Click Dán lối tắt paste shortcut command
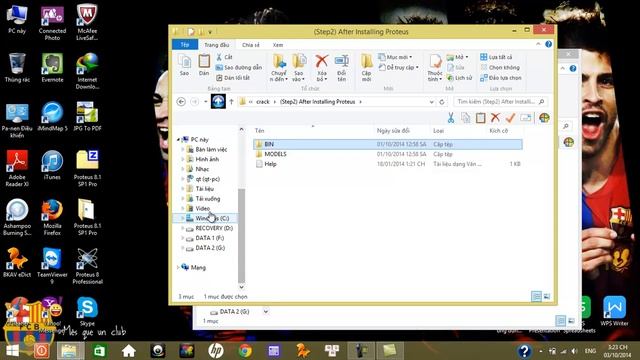Viewport: 640px width, 360px height. pos(233,78)
